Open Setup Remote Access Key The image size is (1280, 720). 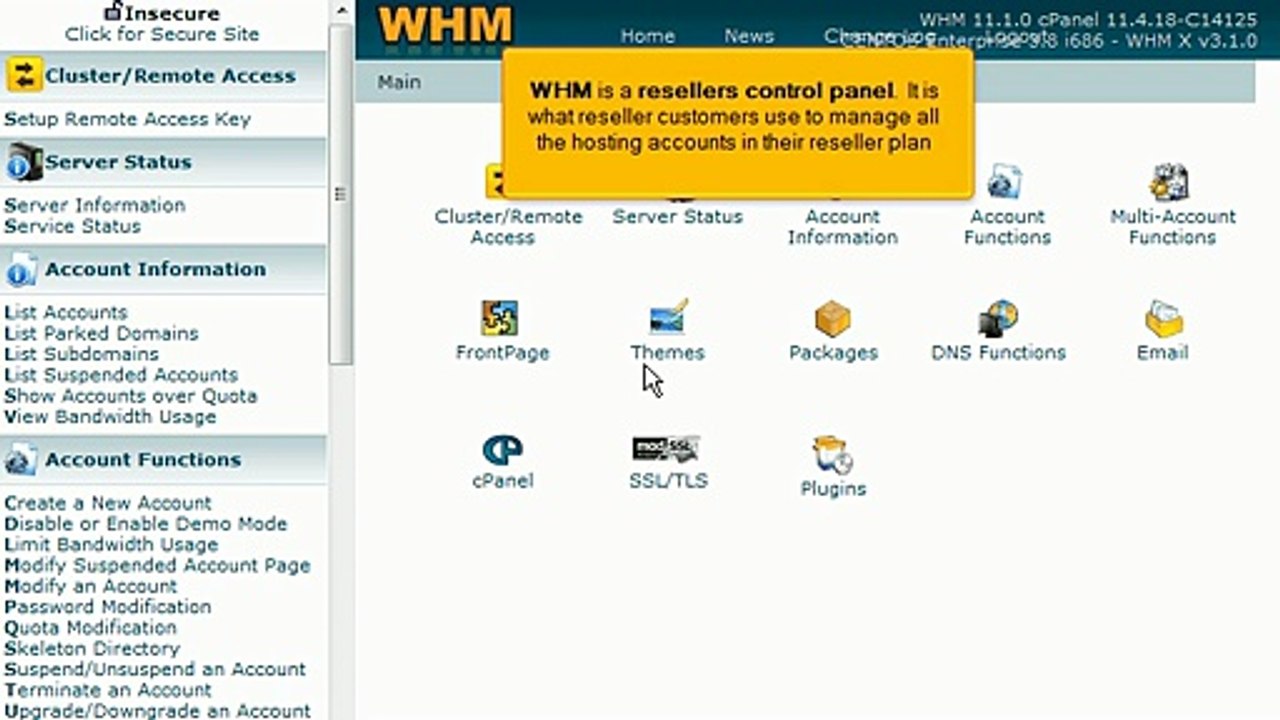click(128, 119)
